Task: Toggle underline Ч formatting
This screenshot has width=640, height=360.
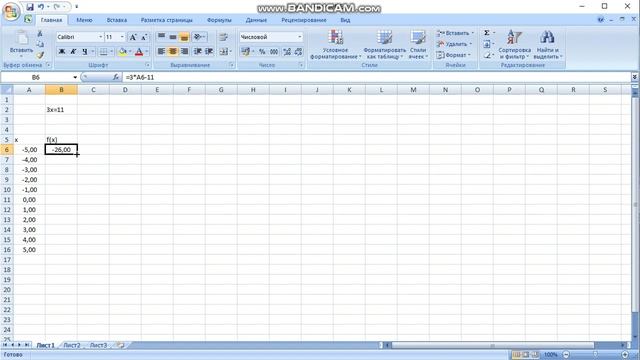Action: click(84, 51)
